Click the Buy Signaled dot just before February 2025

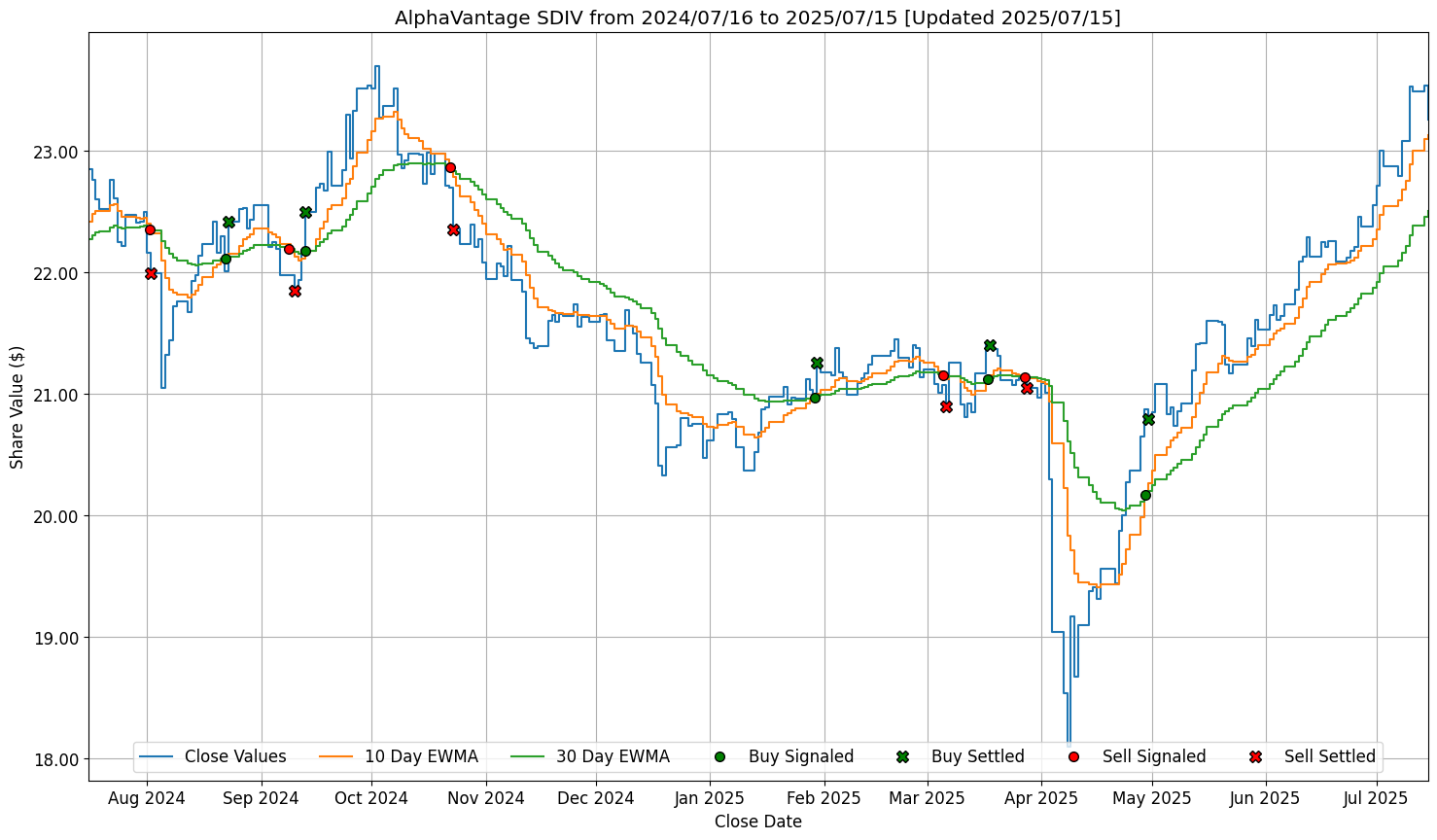[x=815, y=398]
